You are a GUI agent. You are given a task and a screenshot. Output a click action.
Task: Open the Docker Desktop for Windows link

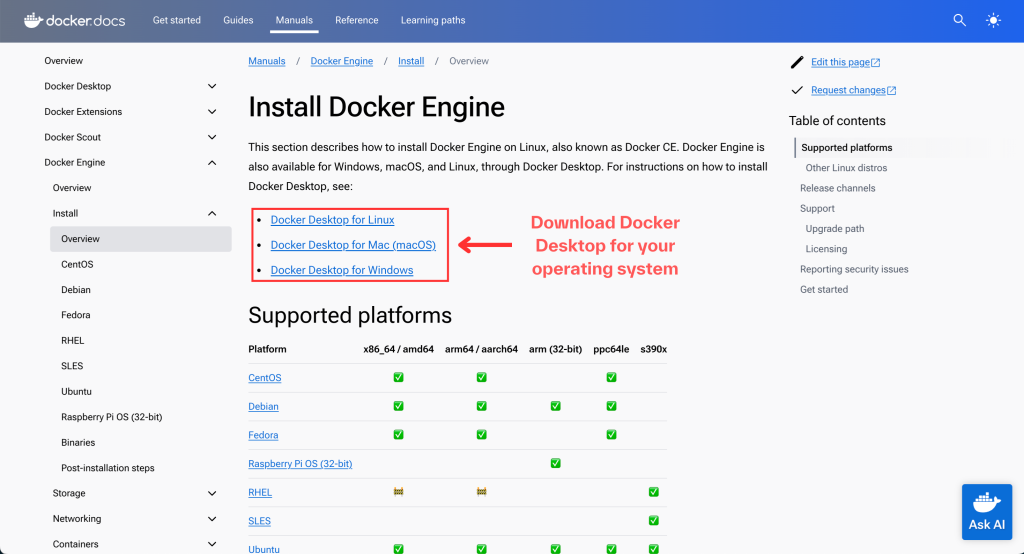[342, 270]
